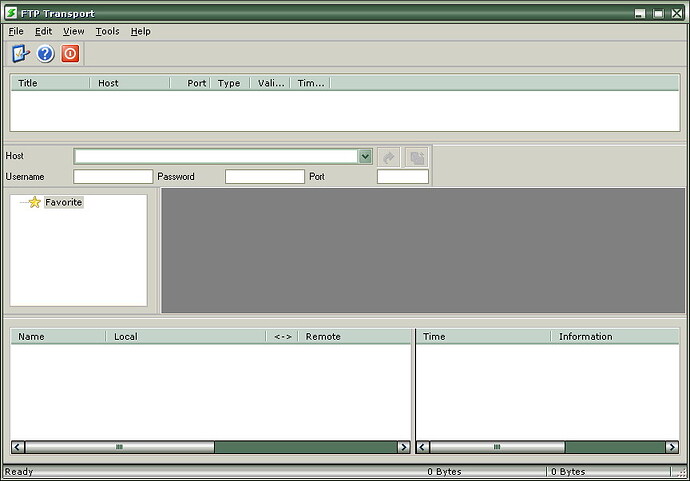This screenshot has height=481, width=690.
Task: Sort connections by Host column header
Action: 130,83
